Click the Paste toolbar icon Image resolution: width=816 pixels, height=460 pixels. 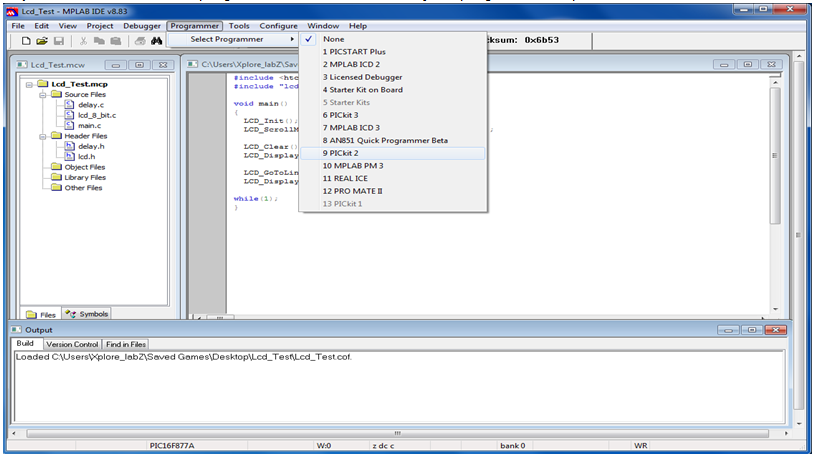(x=116, y=41)
